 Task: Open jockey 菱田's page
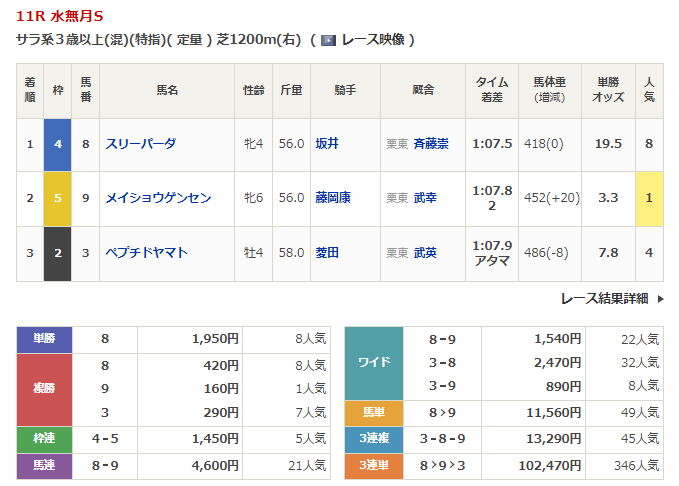326,252
